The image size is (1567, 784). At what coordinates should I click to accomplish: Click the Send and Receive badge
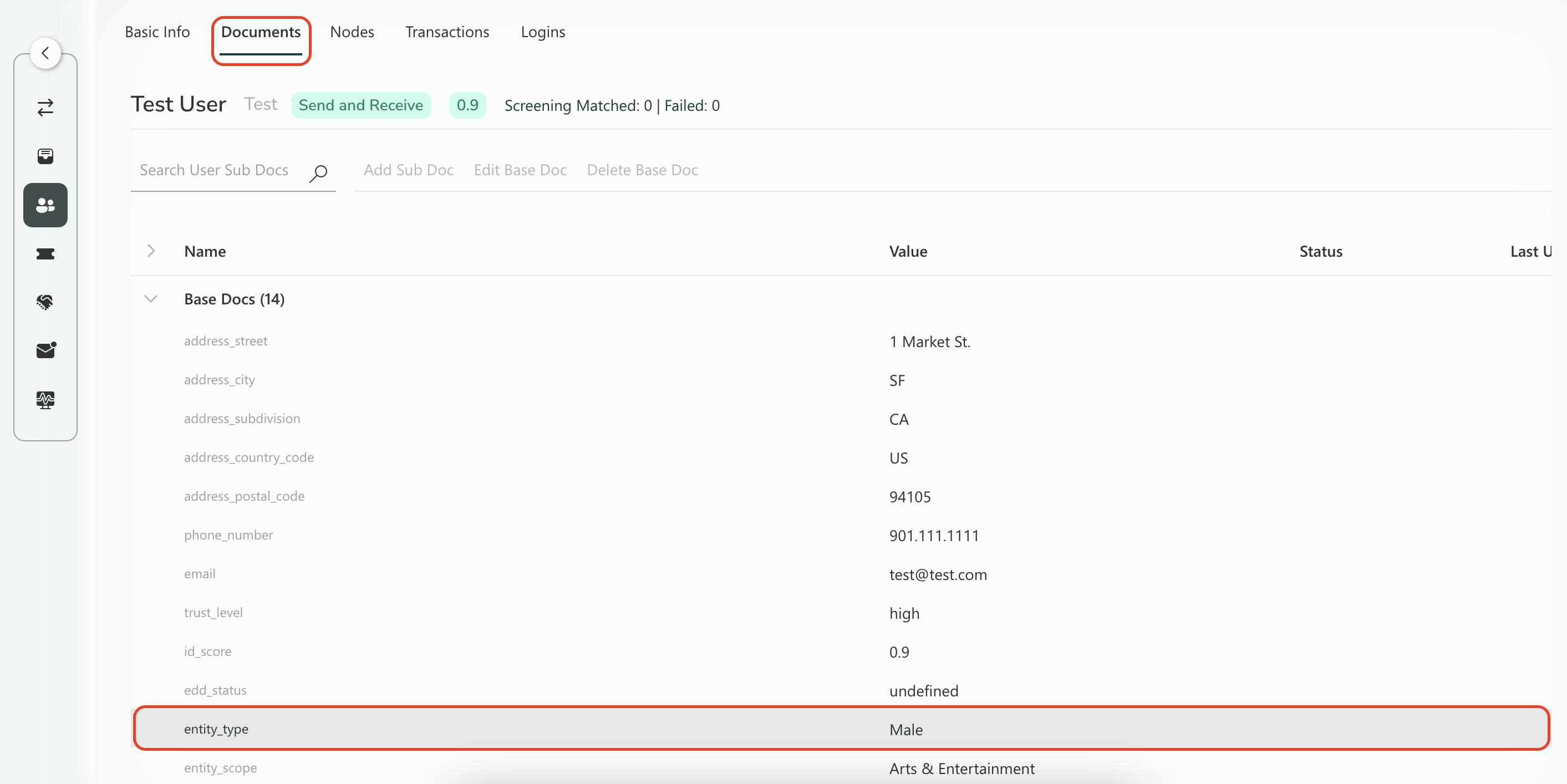361,105
